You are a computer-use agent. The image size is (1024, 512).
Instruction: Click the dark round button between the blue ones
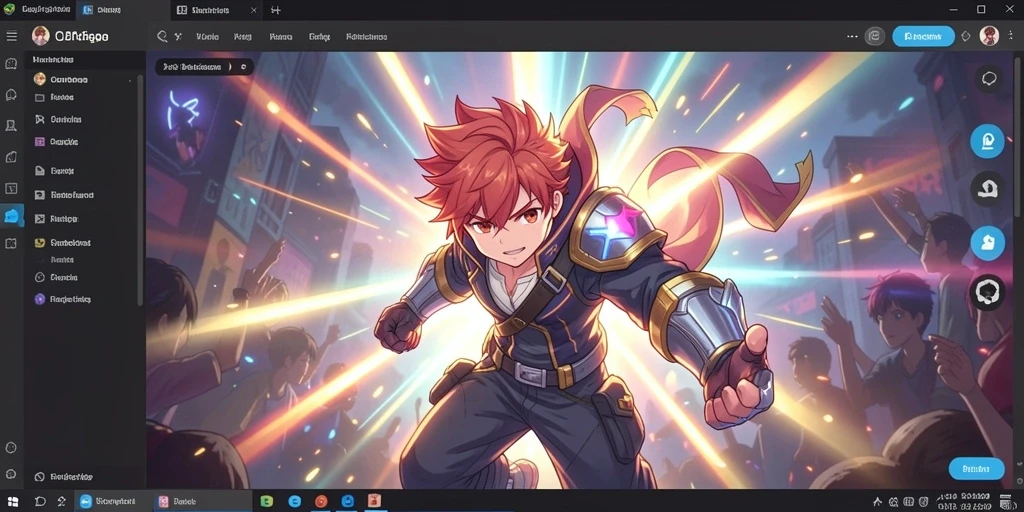click(x=987, y=189)
